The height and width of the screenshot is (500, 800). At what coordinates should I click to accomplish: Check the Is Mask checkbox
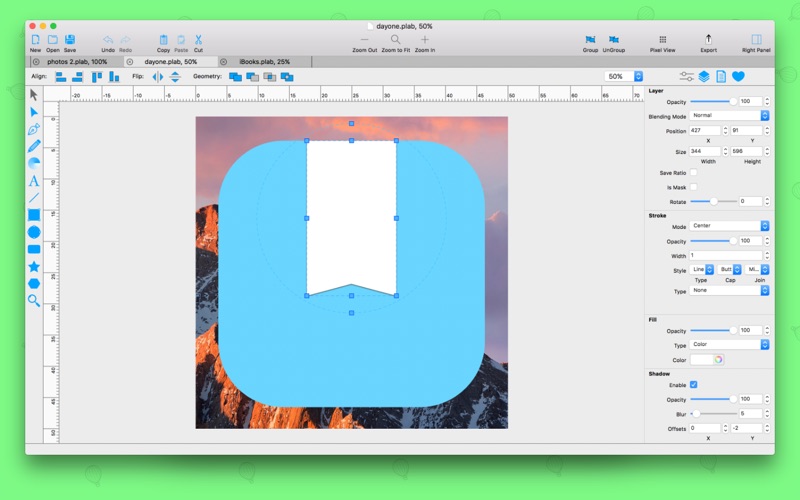(694, 187)
